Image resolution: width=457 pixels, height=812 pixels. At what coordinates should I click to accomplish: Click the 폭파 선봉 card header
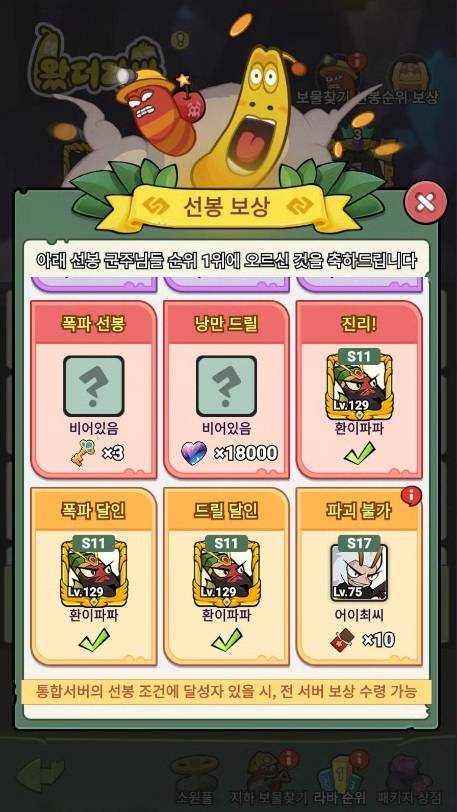(x=94, y=323)
